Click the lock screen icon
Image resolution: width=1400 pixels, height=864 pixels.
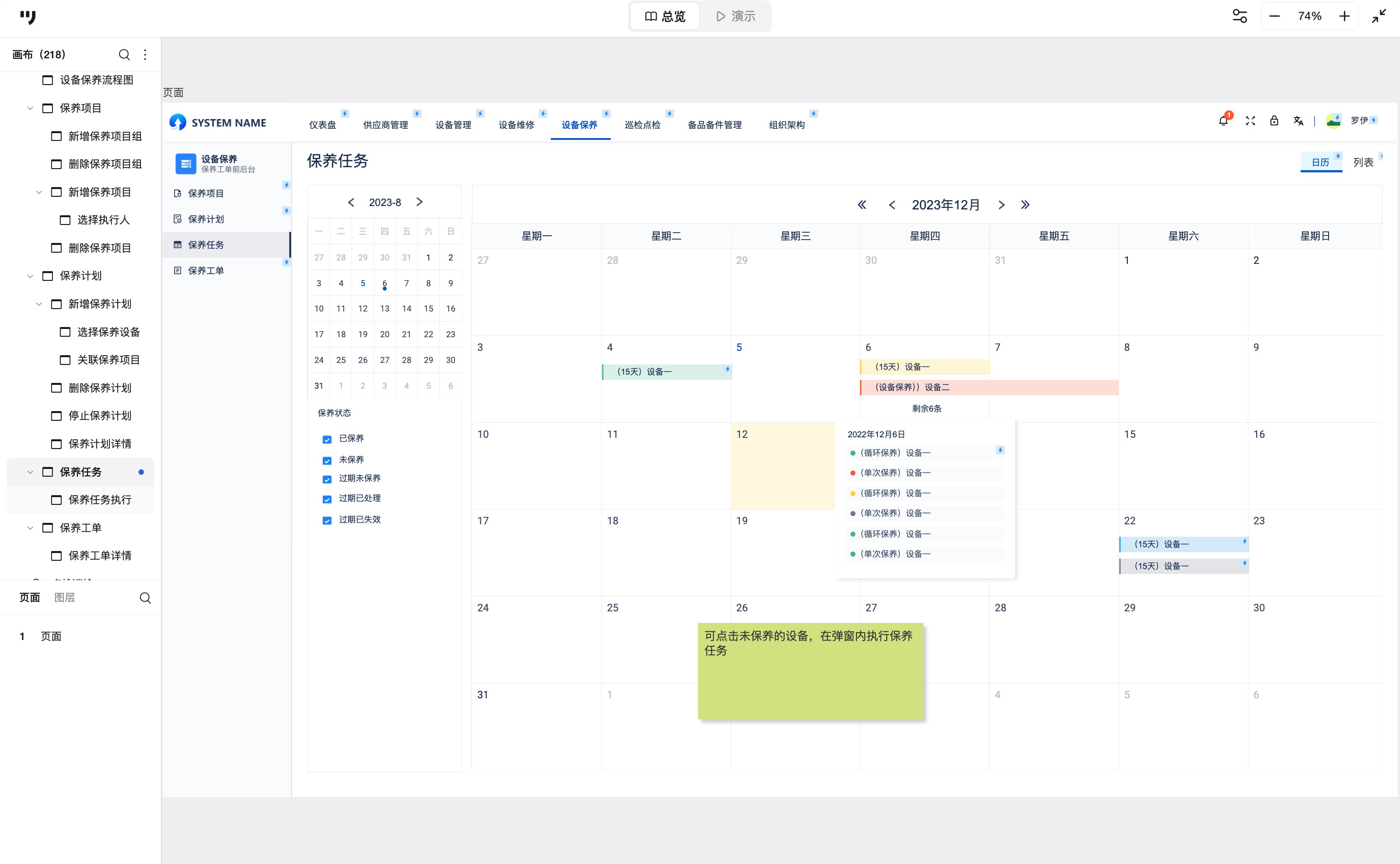[x=1274, y=121]
